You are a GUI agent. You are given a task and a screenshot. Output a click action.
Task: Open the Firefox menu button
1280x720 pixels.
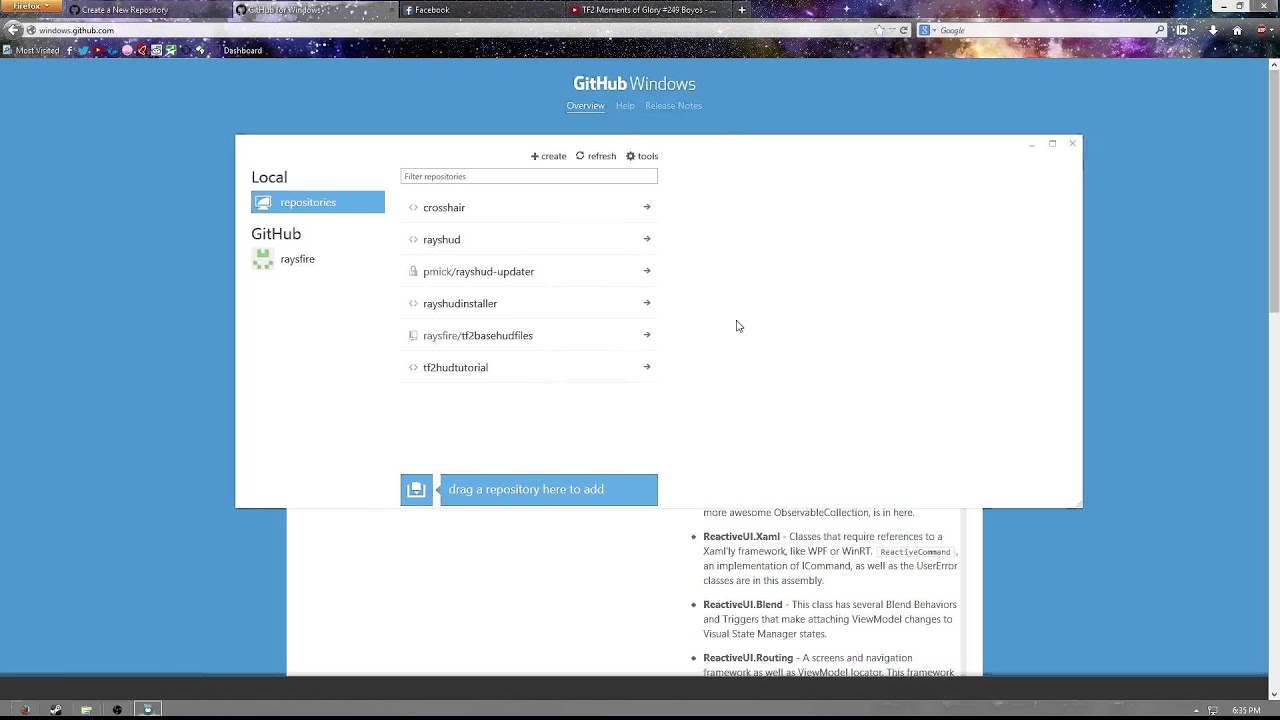(30, 7)
